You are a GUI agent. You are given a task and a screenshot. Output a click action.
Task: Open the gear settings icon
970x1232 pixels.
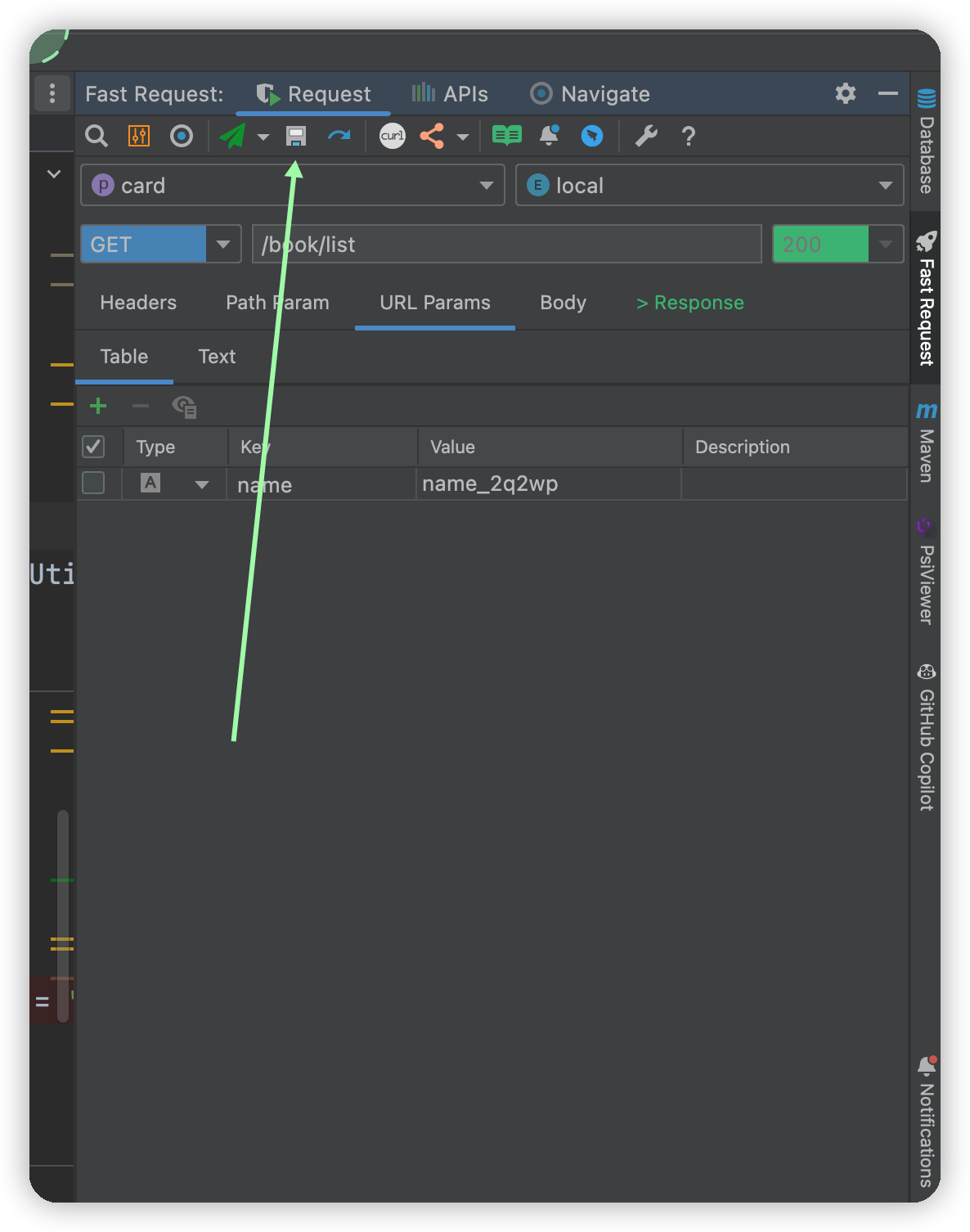click(x=846, y=93)
